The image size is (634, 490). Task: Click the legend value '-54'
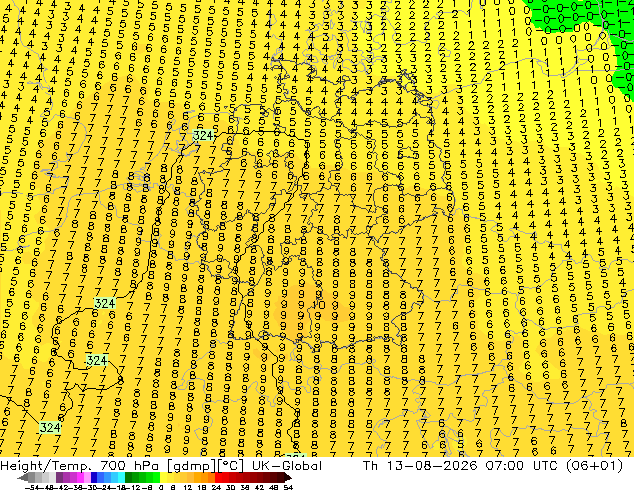point(32,488)
